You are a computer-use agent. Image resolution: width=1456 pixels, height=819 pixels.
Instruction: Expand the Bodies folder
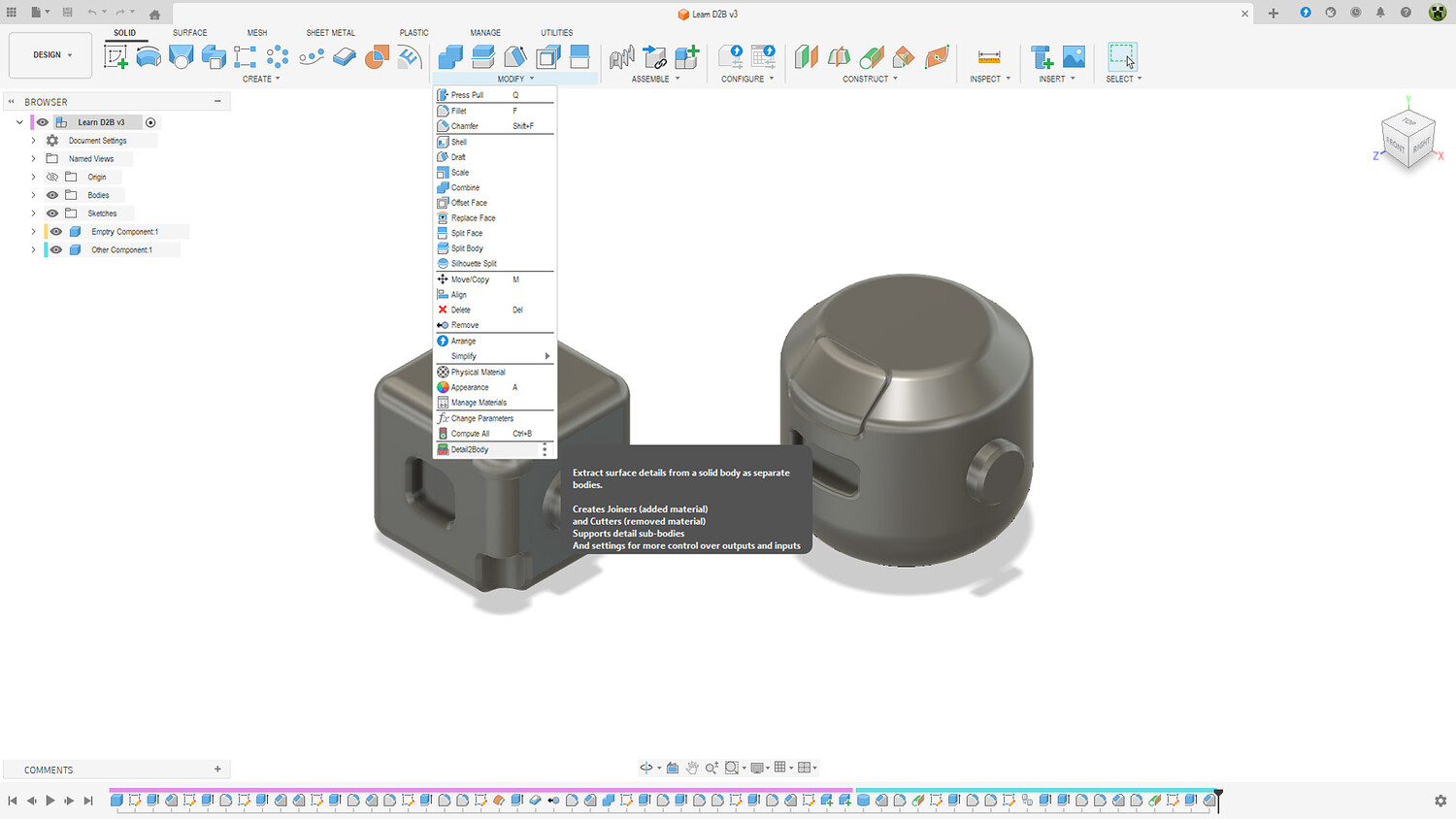click(x=33, y=195)
